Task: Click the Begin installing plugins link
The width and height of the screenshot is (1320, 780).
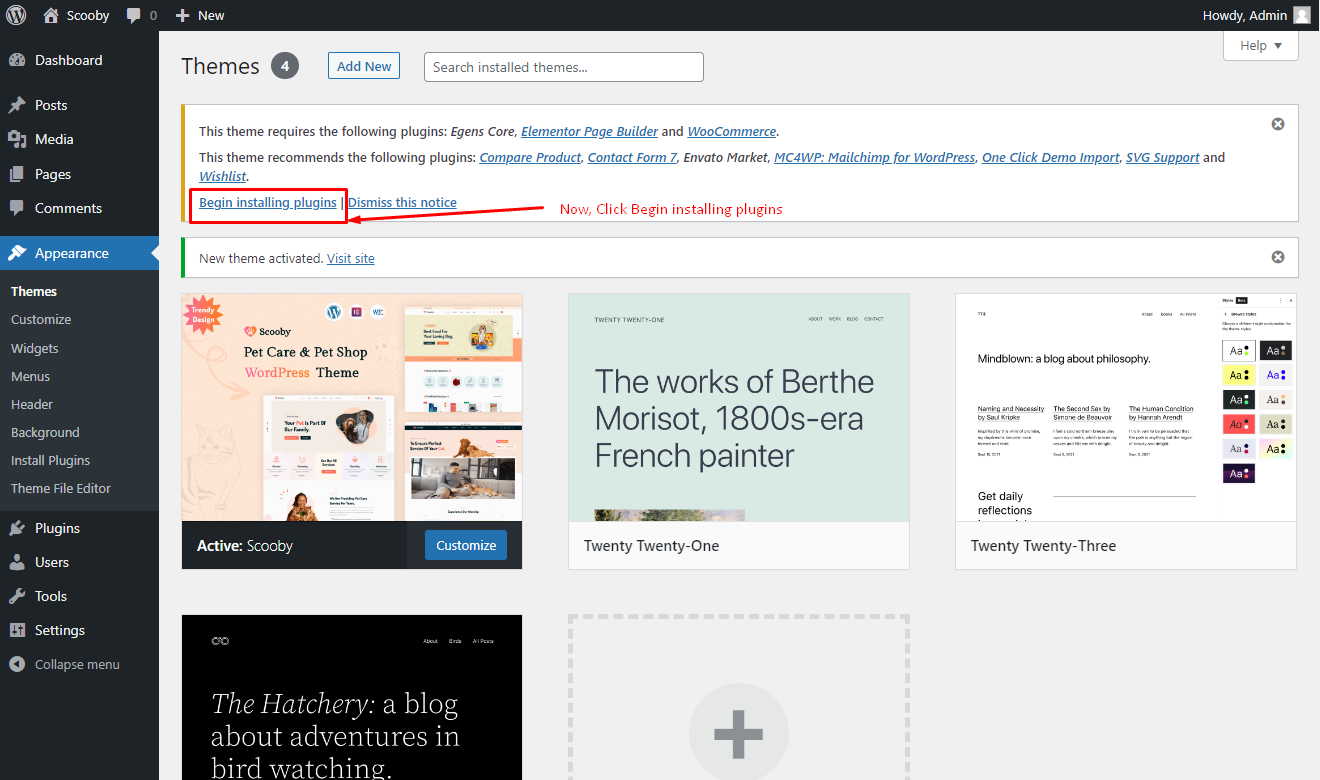Action: pos(268,202)
